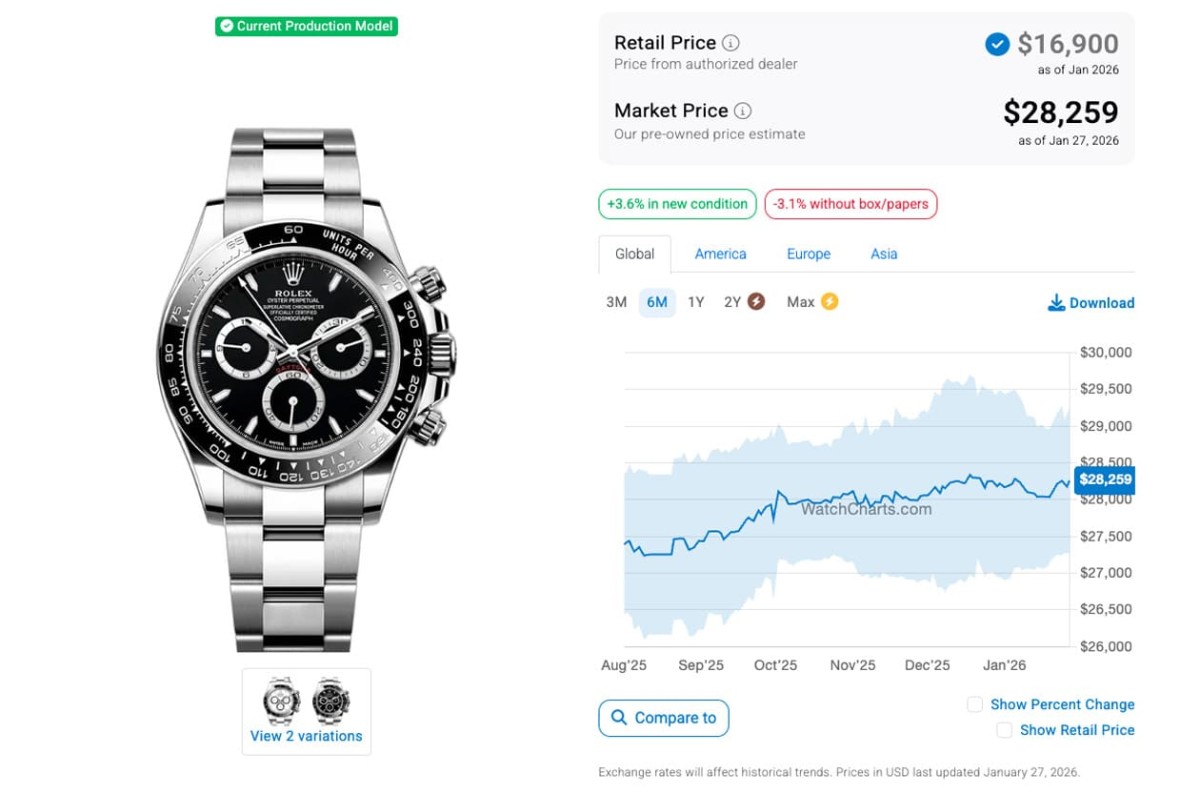Click the magnifier icon in Compare to
The image size is (1200, 794).
[x=619, y=718]
